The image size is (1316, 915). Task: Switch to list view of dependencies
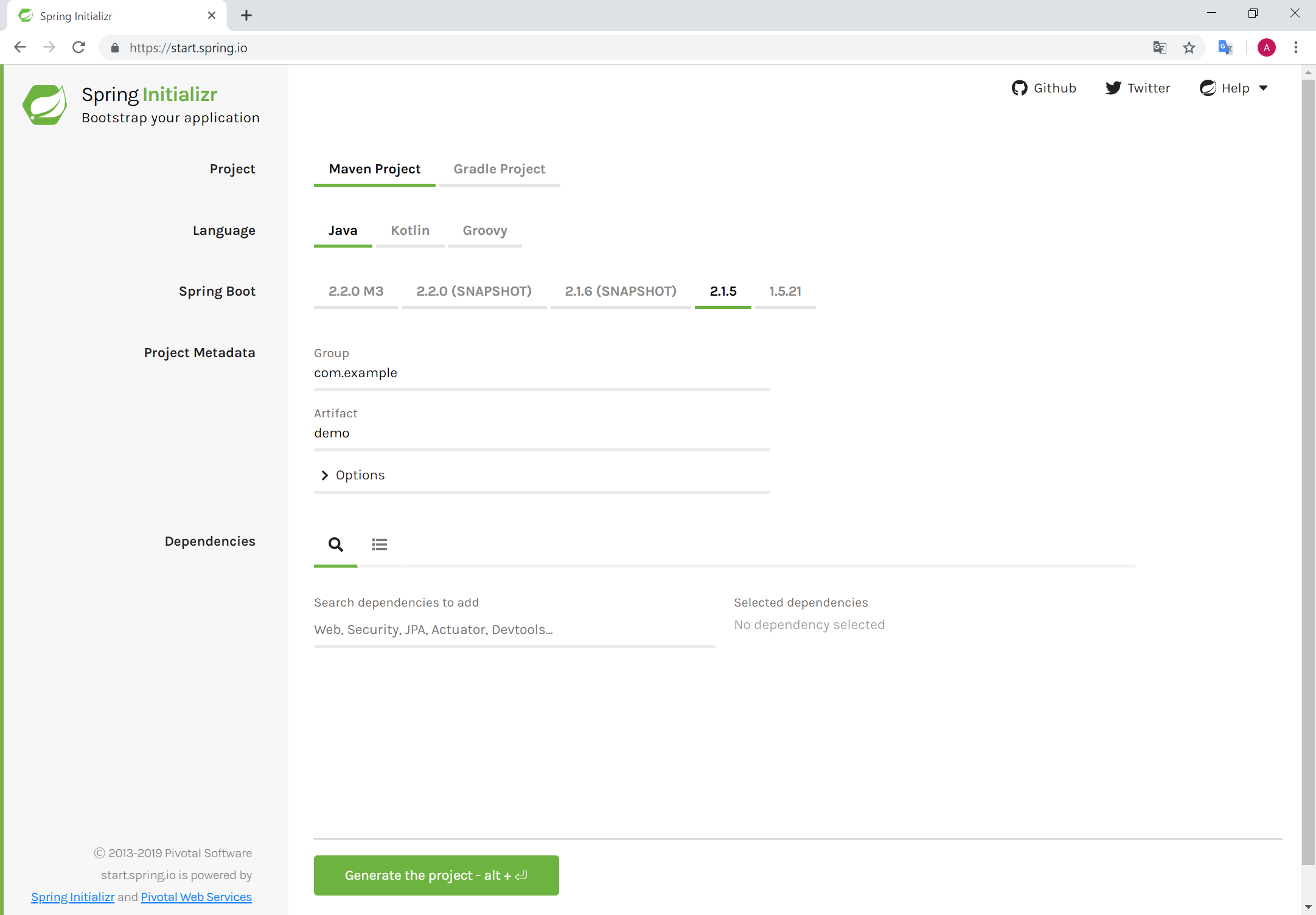(379, 544)
